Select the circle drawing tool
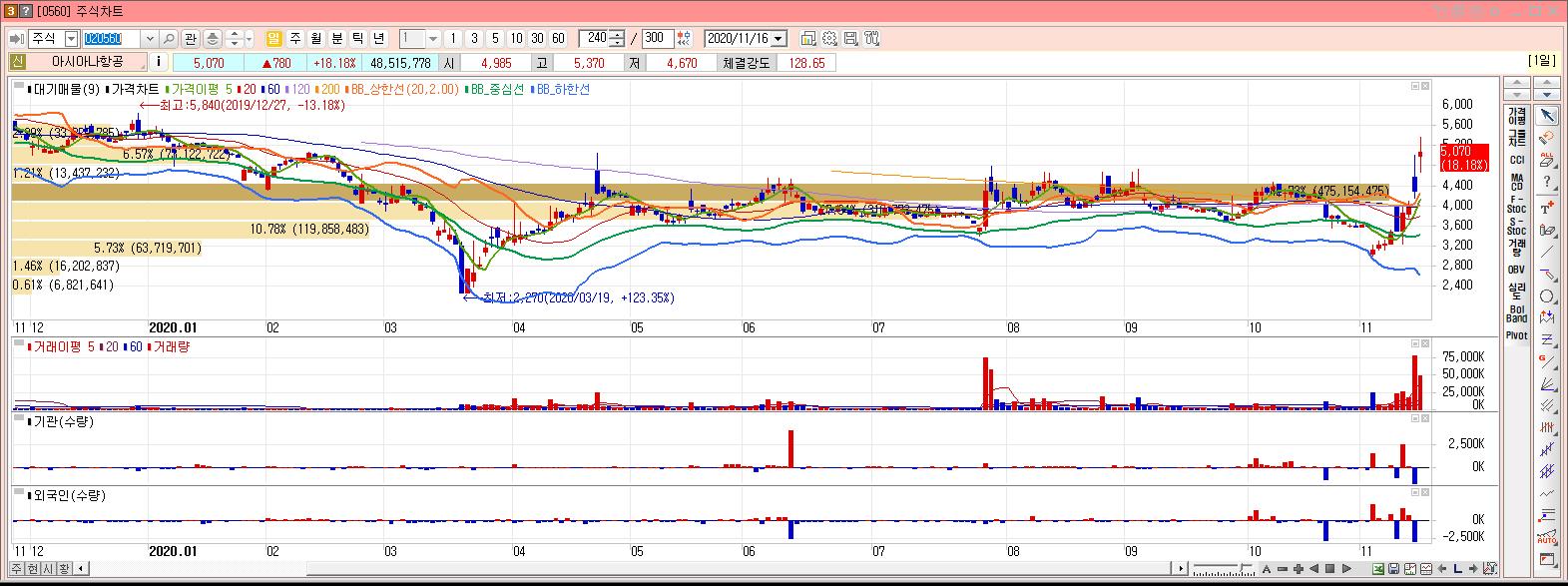Viewport: 1568px width, 586px height. point(1546,295)
